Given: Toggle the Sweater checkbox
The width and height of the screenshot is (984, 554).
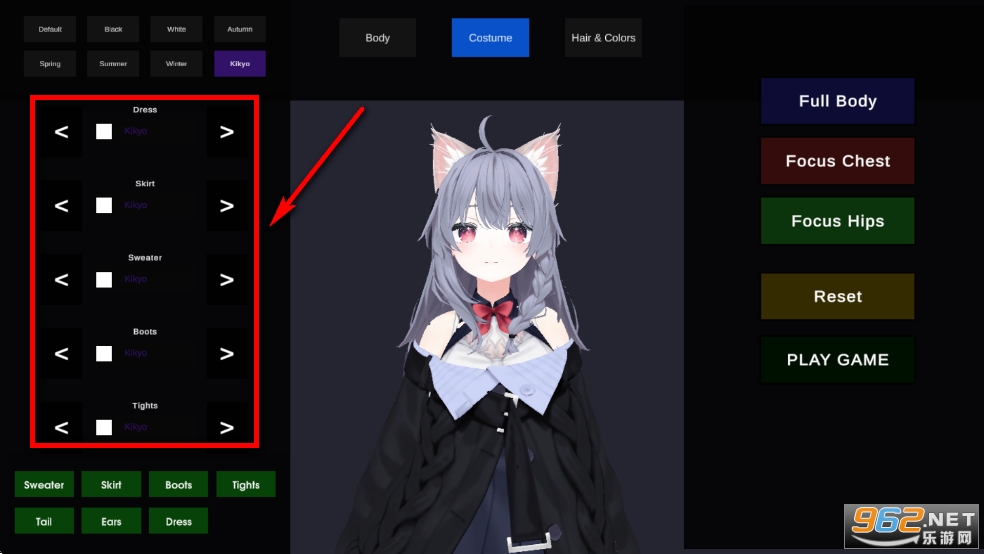Looking at the screenshot, I should [x=104, y=279].
